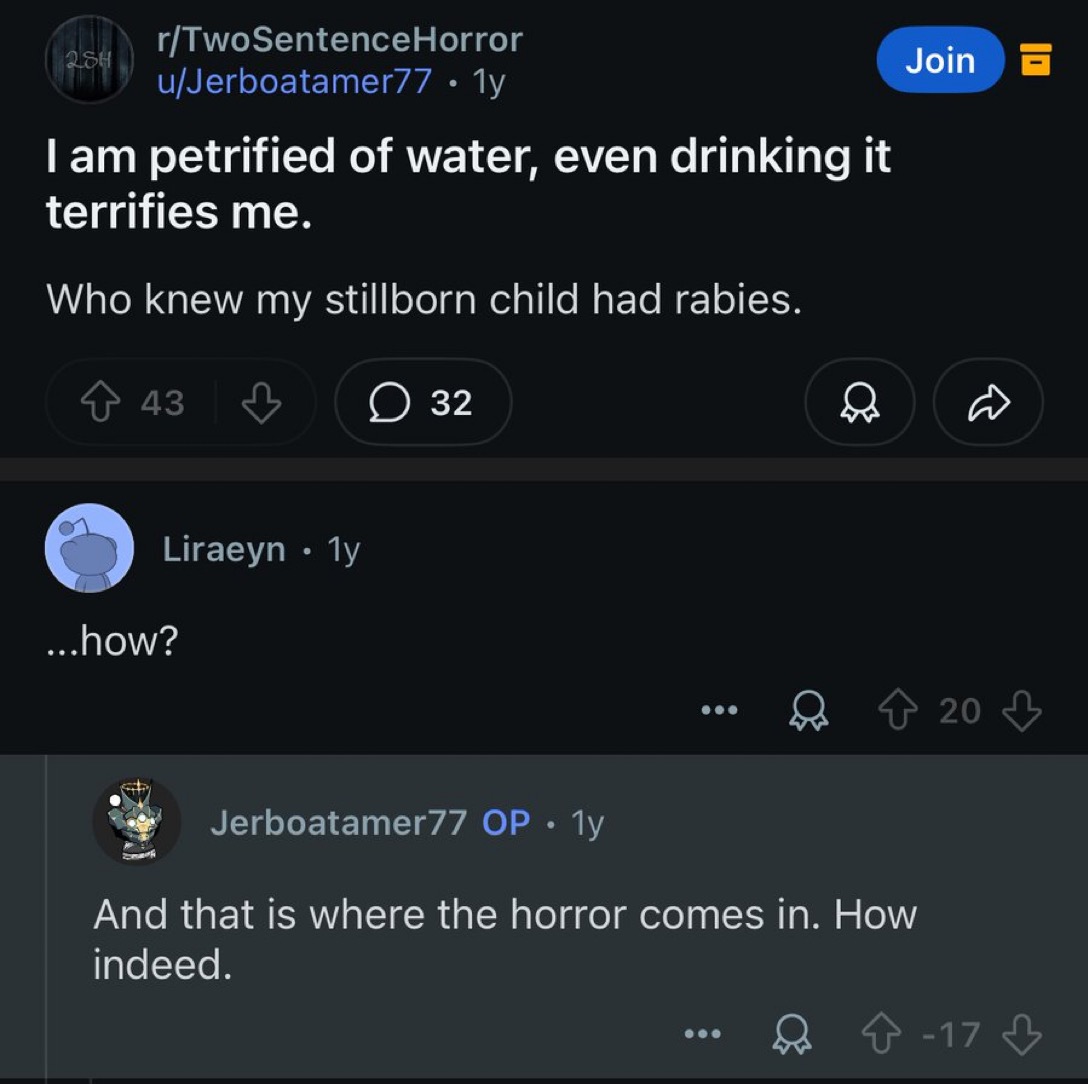Image resolution: width=1088 pixels, height=1084 pixels.
Task: Share the post
Action: pos(988,402)
